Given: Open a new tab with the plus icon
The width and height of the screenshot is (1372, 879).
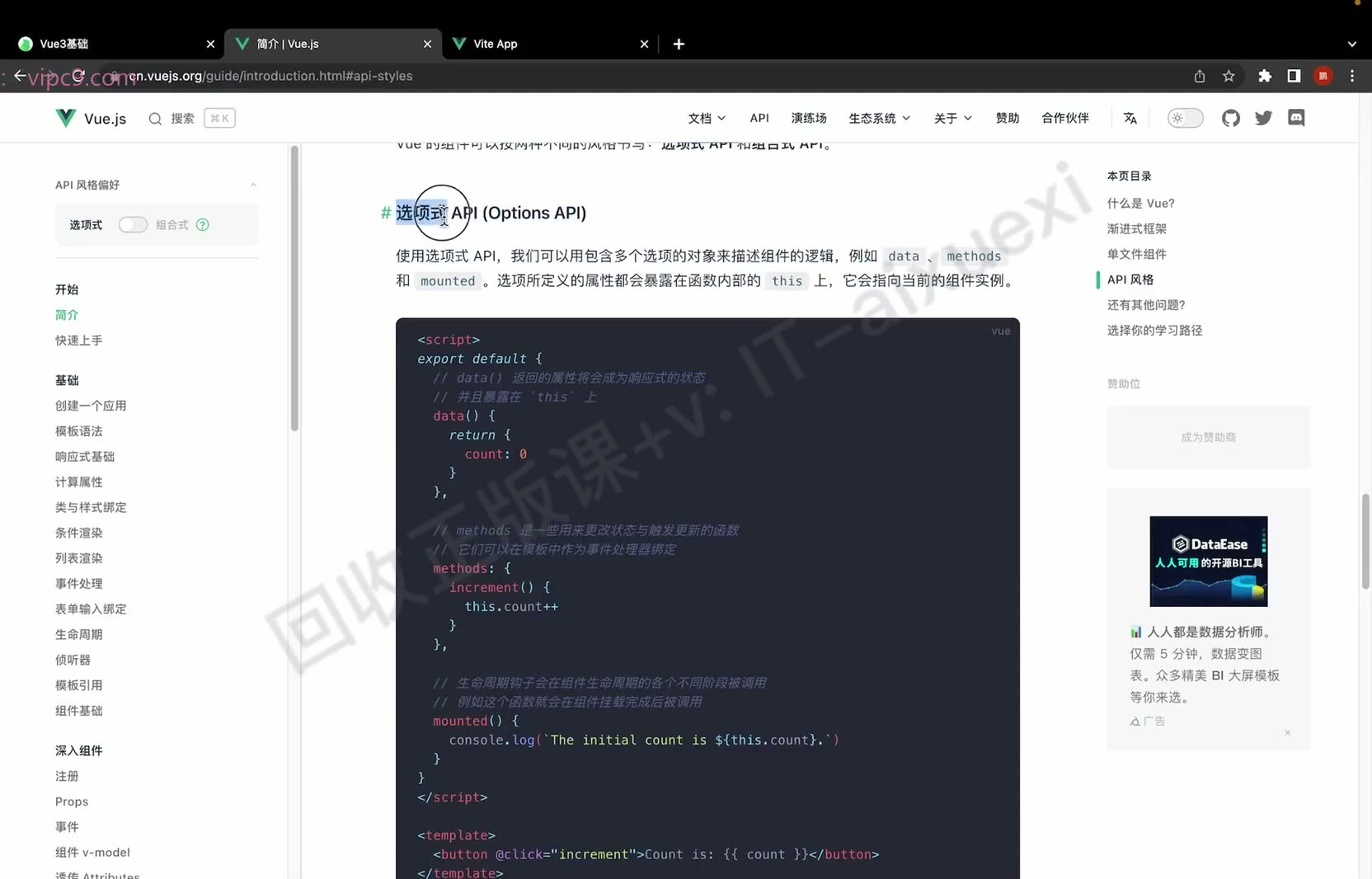Looking at the screenshot, I should point(679,44).
